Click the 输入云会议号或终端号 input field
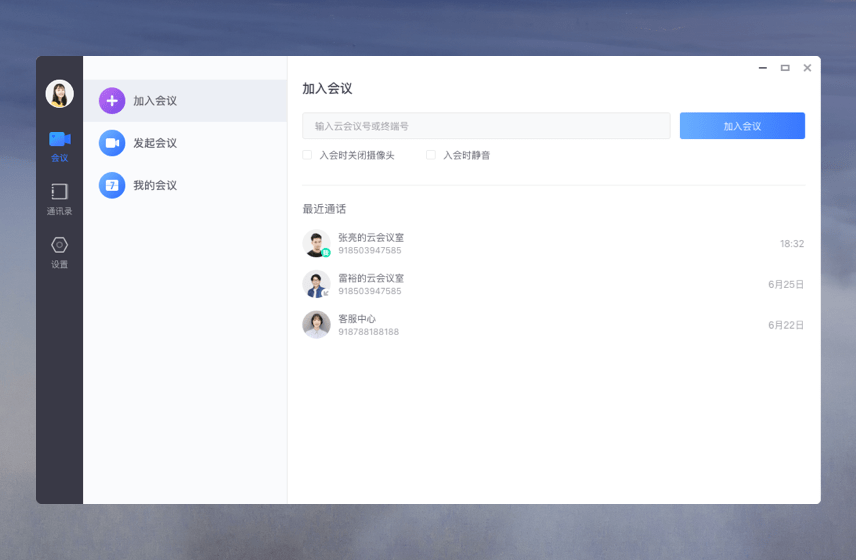This screenshot has width=856, height=560. (486, 126)
